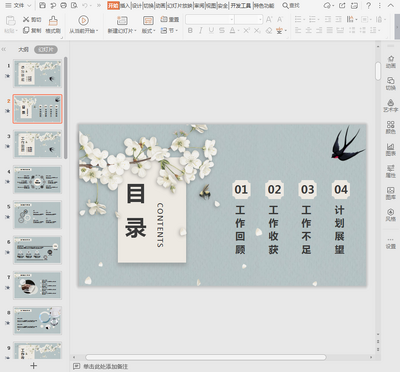This screenshot has width=400, height=372.
Task: Click the Share icon in title bar
Action: coord(342,6)
